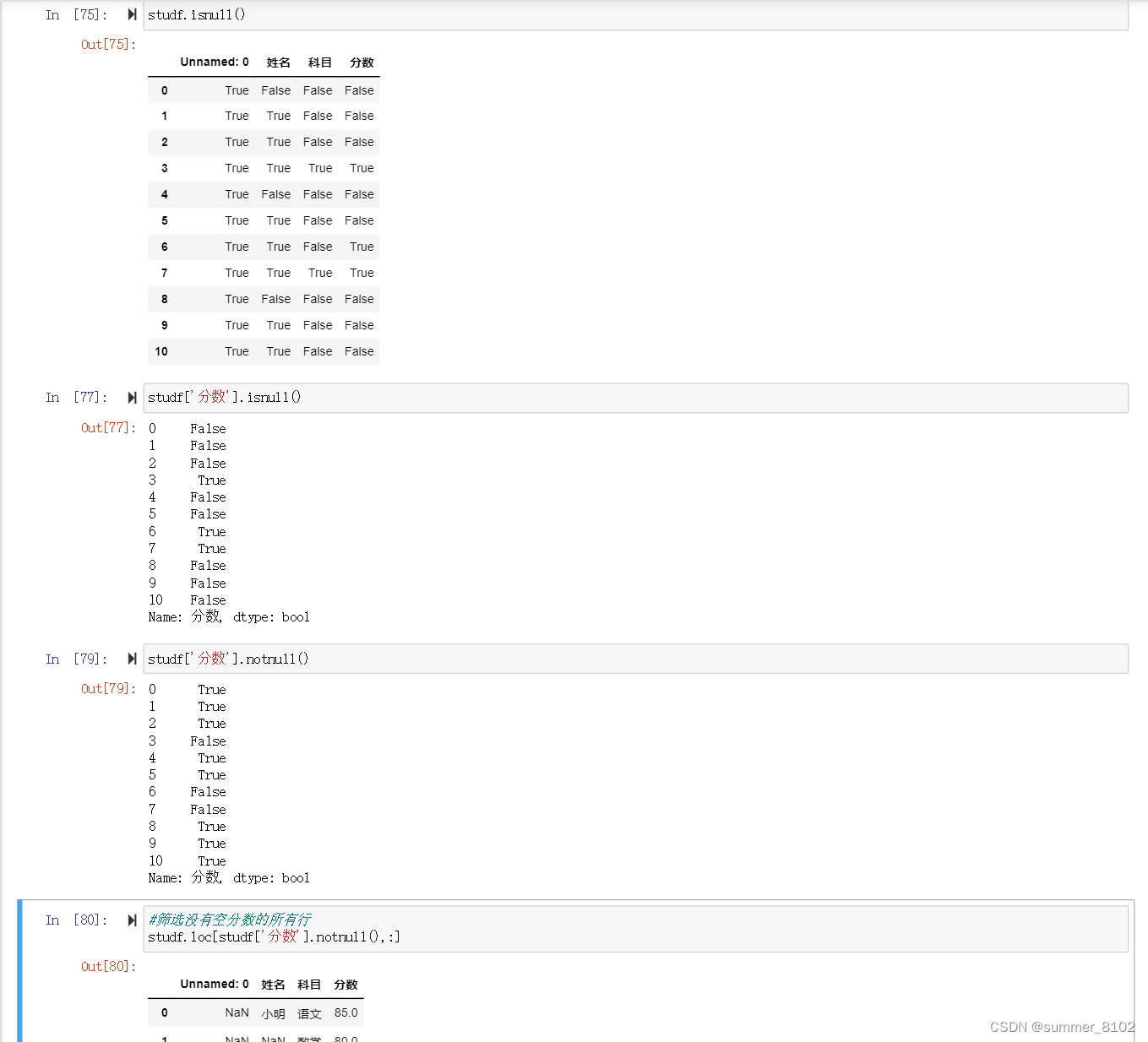Click the In [77] prompt label
This screenshot has height=1042, width=1148.
point(77,398)
